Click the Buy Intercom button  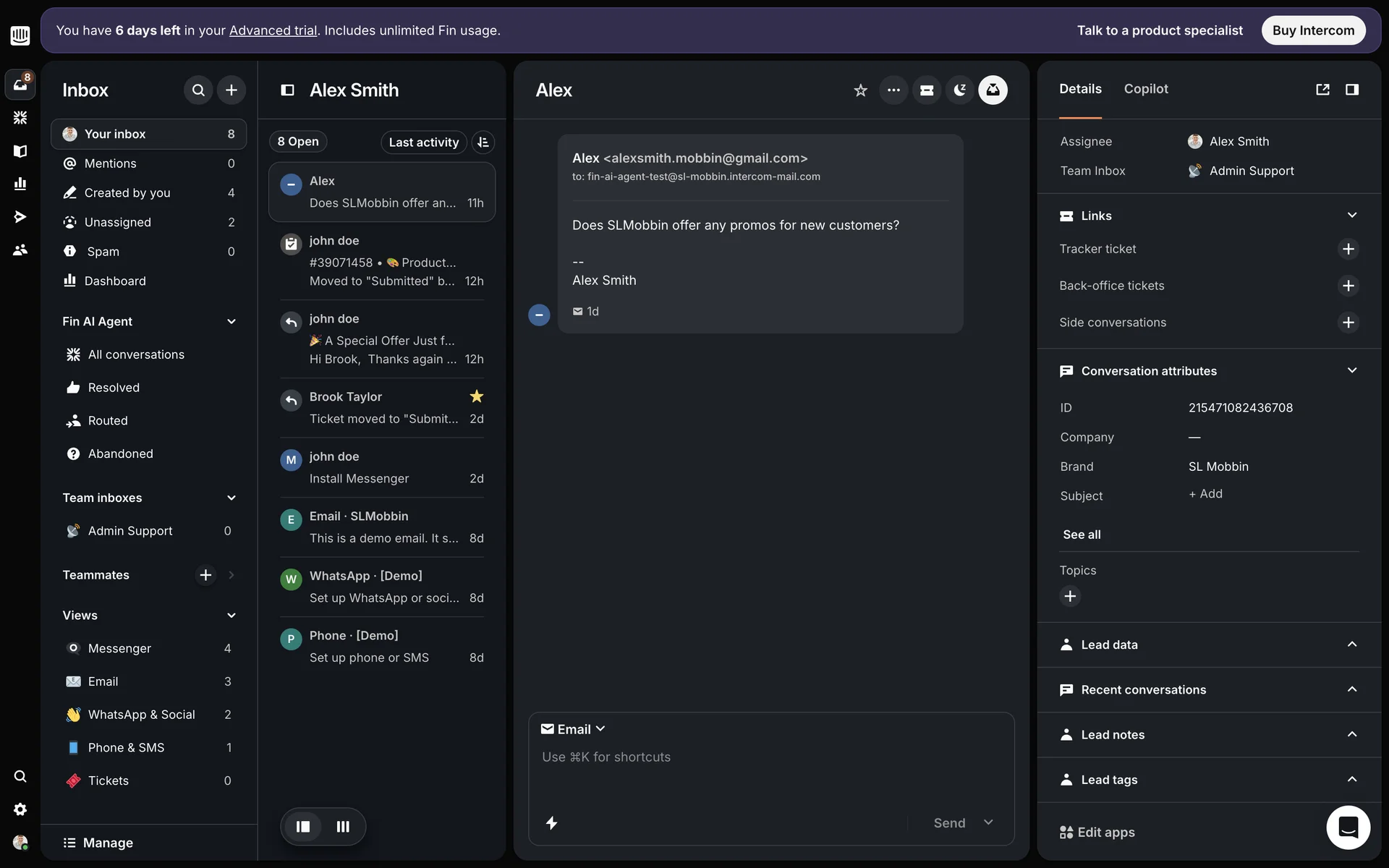[x=1313, y=30]
